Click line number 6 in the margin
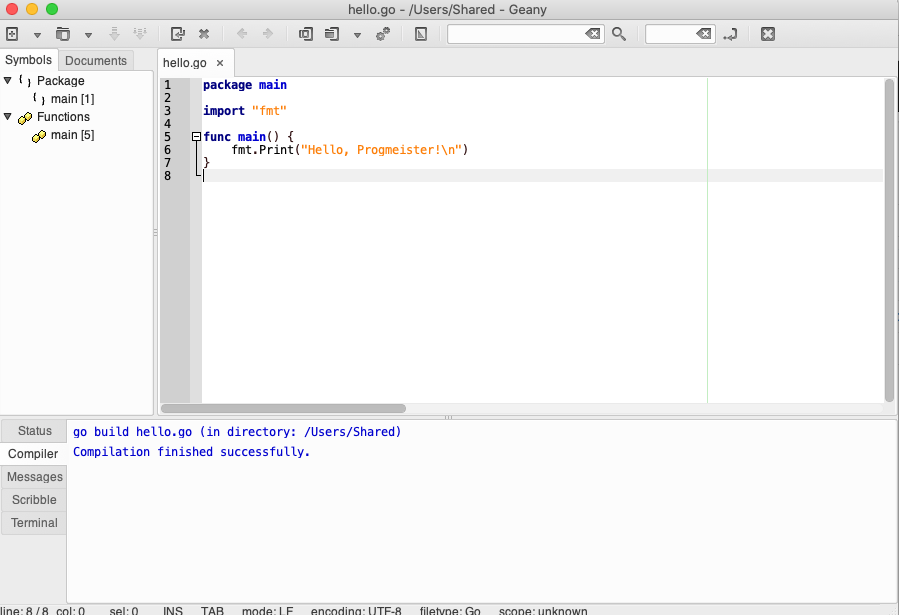The image size is (899, 615). coord(167,150)
